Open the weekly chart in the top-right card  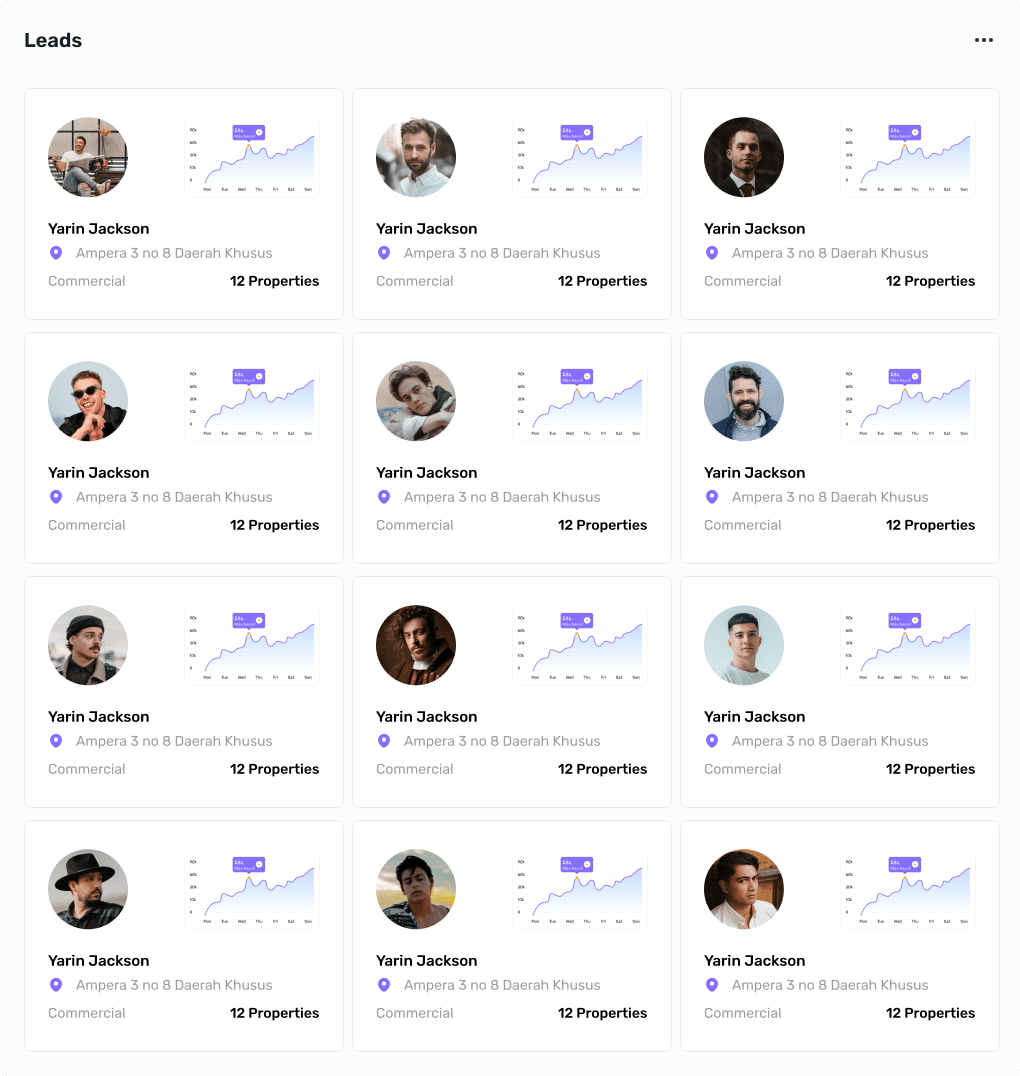point(908,158)
